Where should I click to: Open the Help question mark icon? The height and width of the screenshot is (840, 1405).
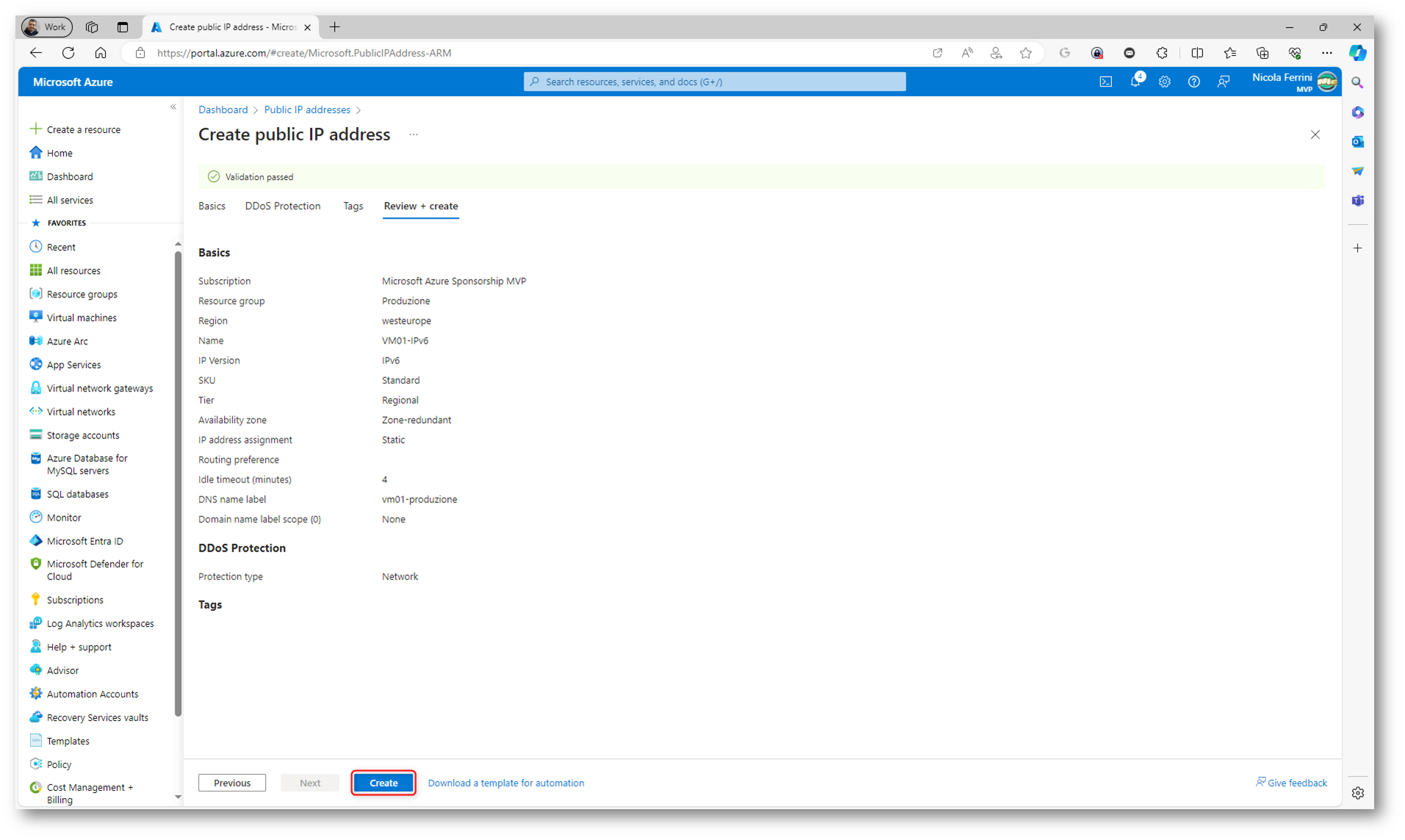pyautogui.click(x=1193, y=82)
